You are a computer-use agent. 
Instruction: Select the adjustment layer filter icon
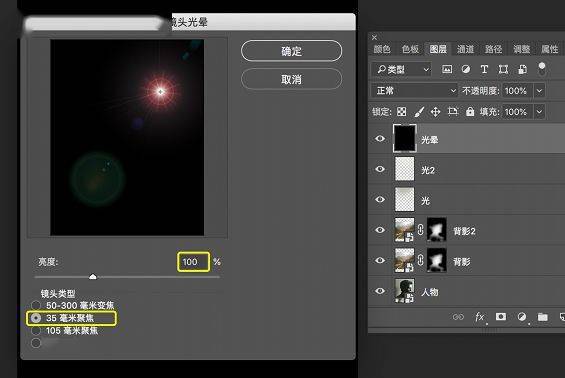466,69
